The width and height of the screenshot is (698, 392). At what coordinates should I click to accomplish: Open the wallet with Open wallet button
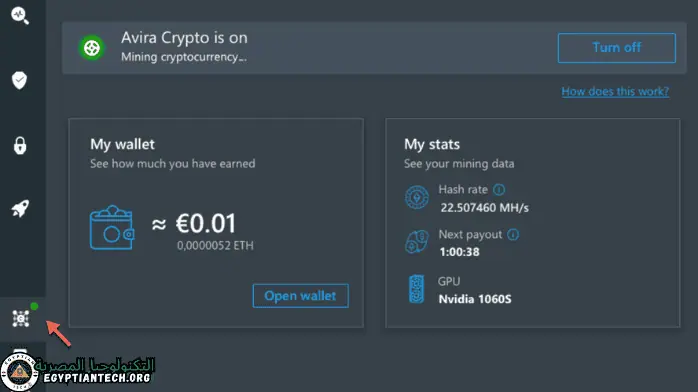coord(300,296)
